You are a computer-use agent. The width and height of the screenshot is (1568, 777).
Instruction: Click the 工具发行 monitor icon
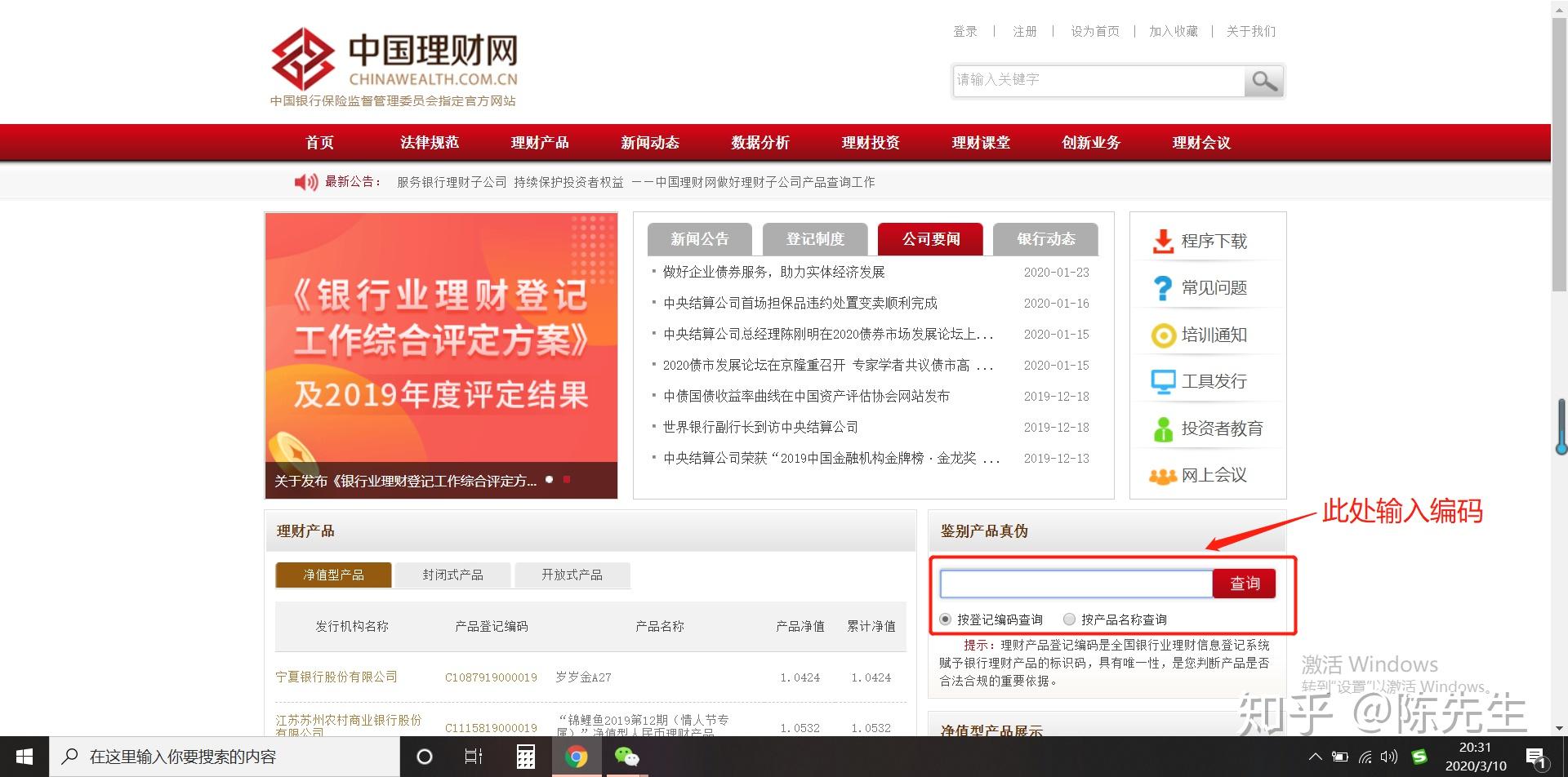tap(1163, 382)
